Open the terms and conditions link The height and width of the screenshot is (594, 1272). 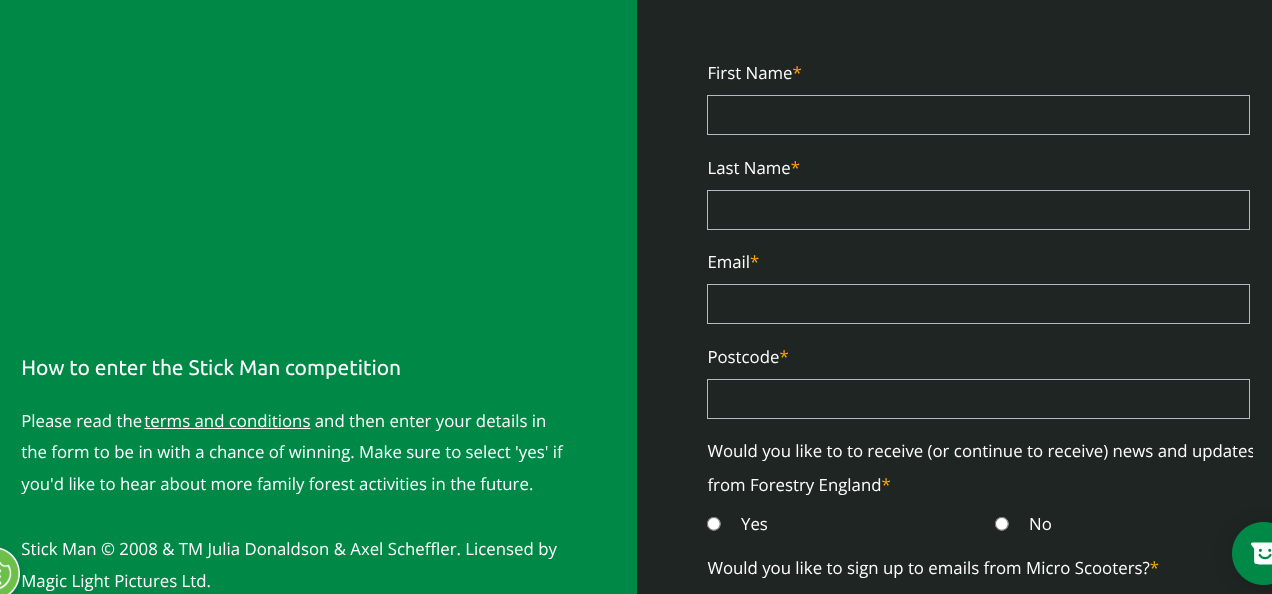point(227,421)
